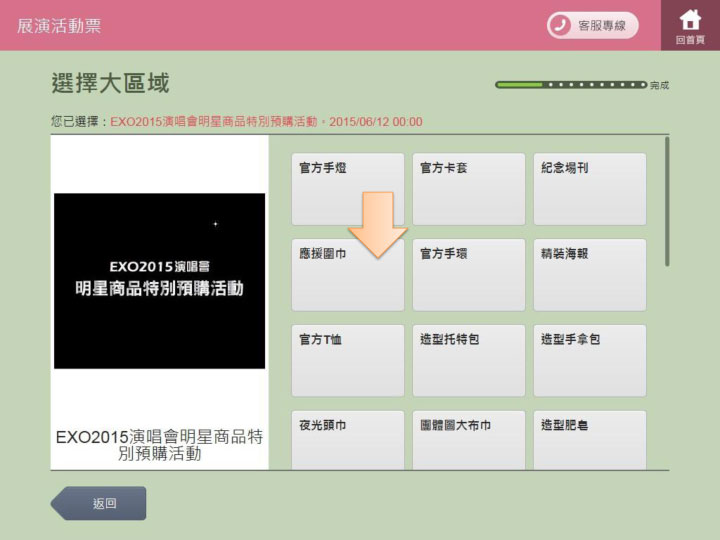This screenshot has height=540, width=720.
Task: Click the red selected event text with 2015/06/12
Action: click(x=266, y=122)
